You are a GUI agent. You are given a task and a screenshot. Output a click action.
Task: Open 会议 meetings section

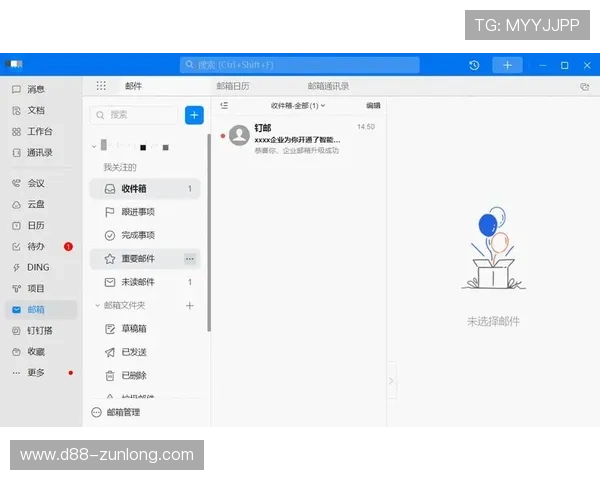point(35,183)
